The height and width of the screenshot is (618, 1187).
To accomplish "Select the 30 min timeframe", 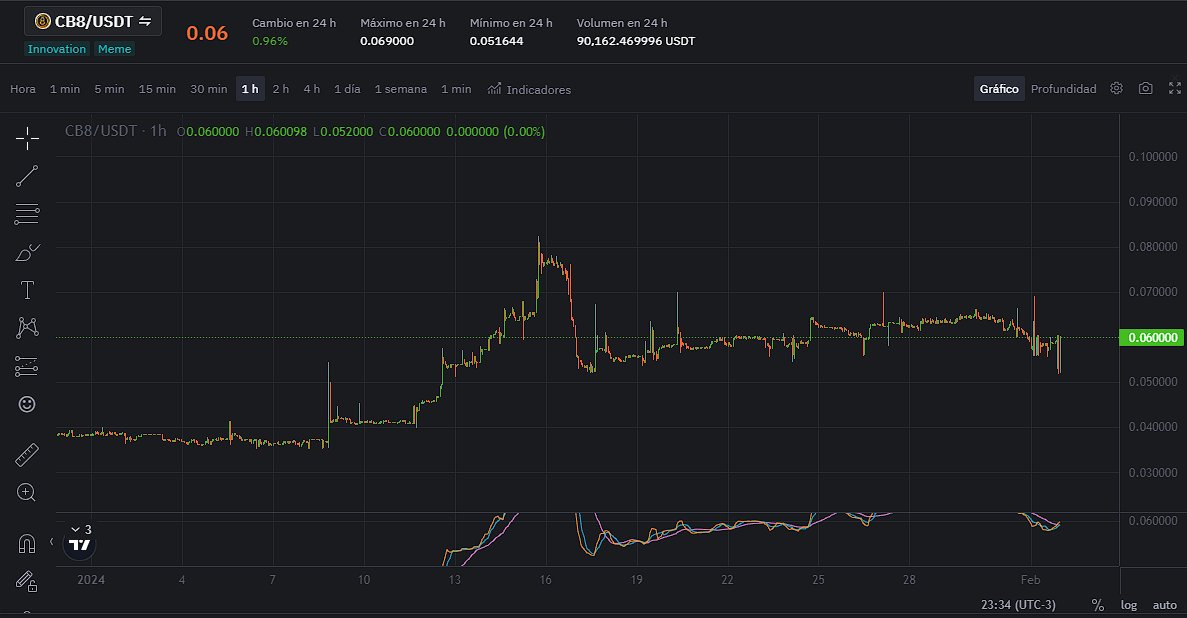I will [x=209, y=89].
